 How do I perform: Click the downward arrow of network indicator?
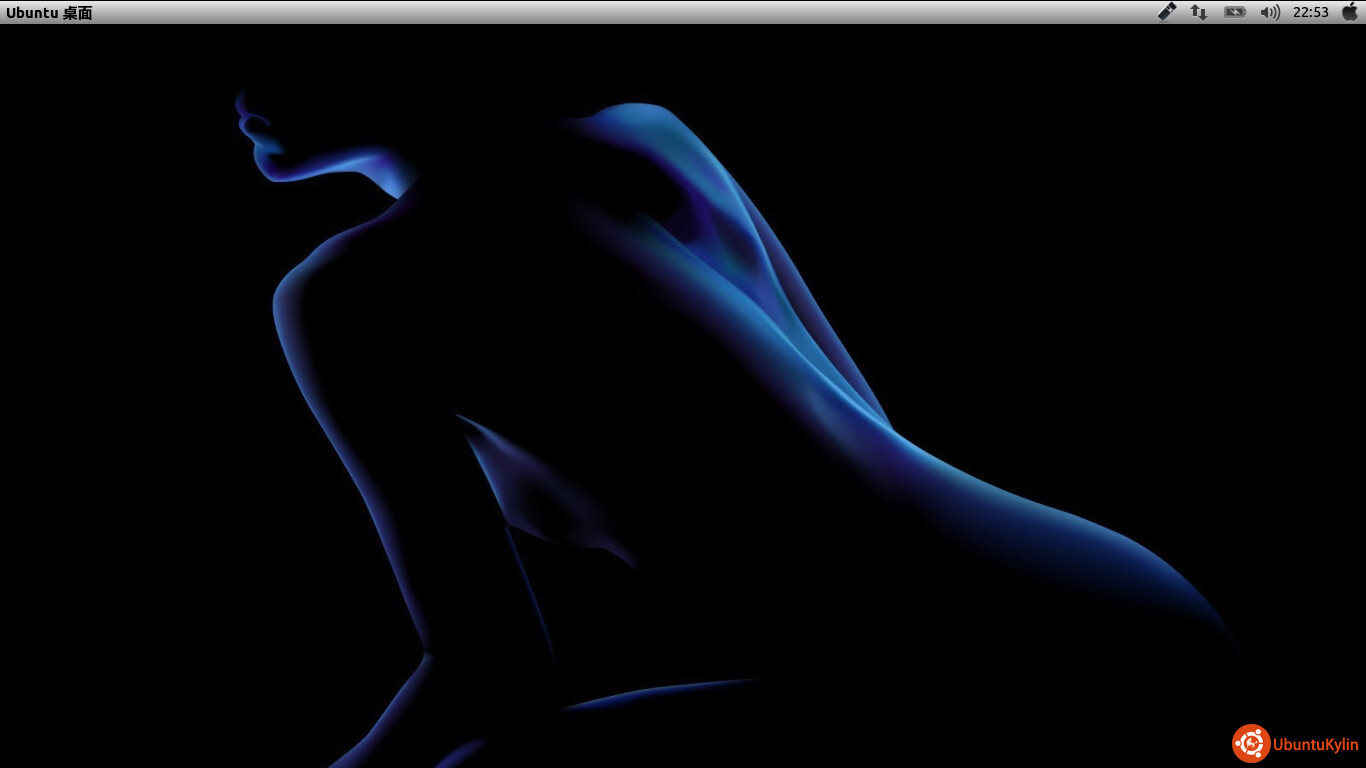(1202, 14)
